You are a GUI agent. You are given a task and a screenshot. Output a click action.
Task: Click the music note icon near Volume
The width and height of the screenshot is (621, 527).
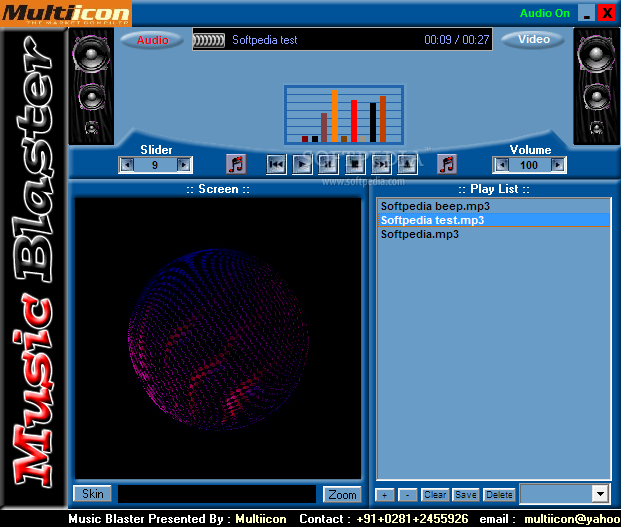click(x=447, y=164)
